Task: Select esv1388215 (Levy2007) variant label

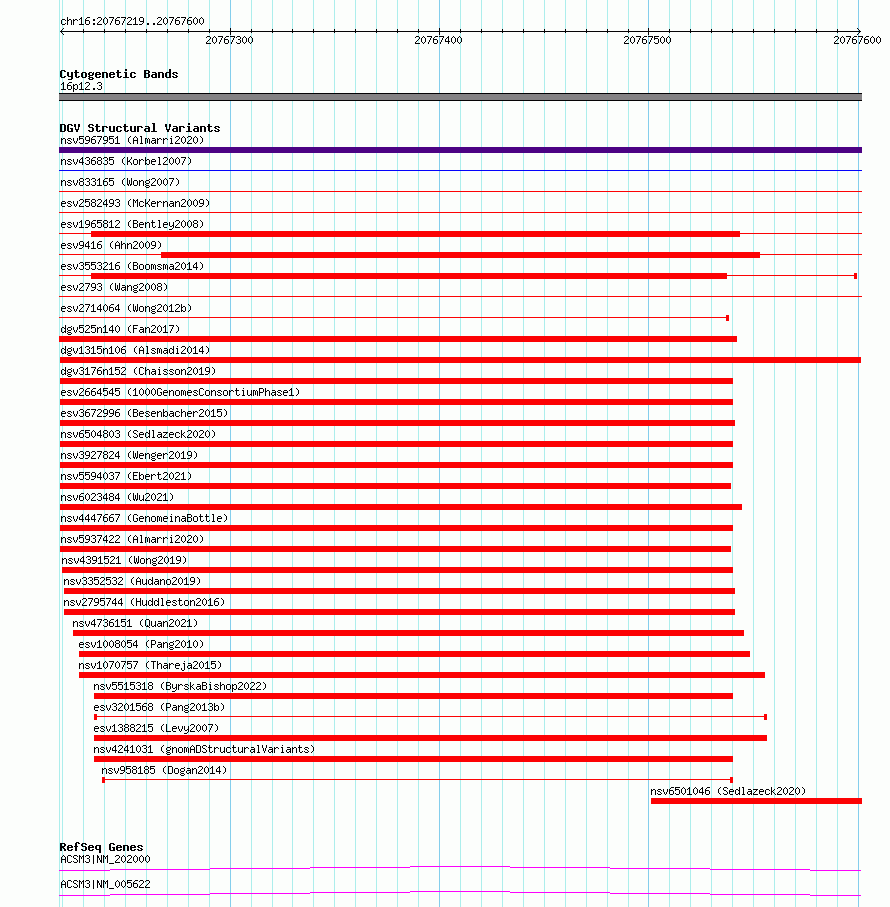Action: click(x=156, y=728)
